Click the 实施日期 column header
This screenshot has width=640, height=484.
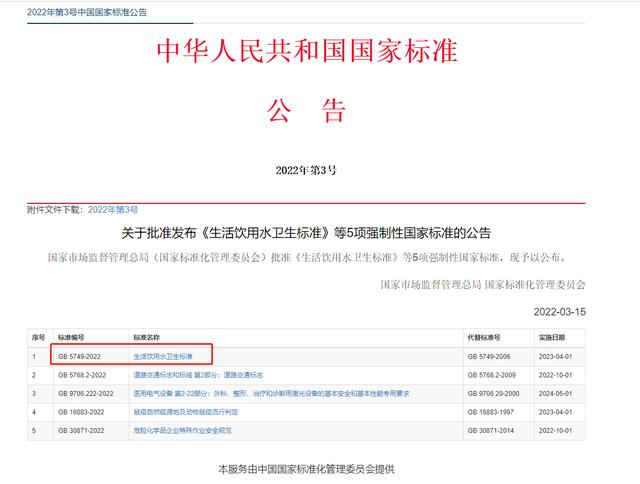click(x=551, y=337)
